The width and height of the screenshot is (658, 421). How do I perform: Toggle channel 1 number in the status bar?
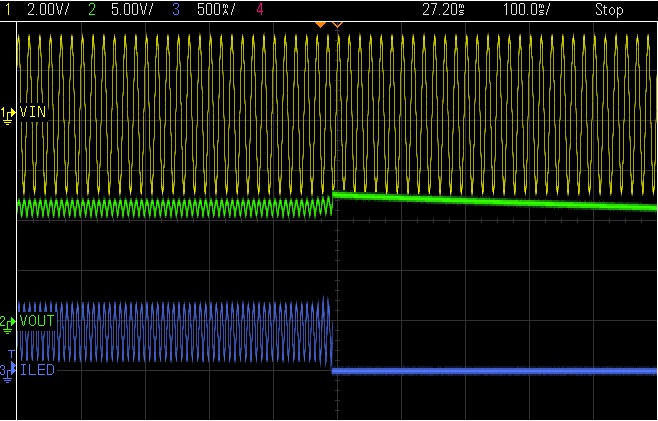[x=9, y=10]
